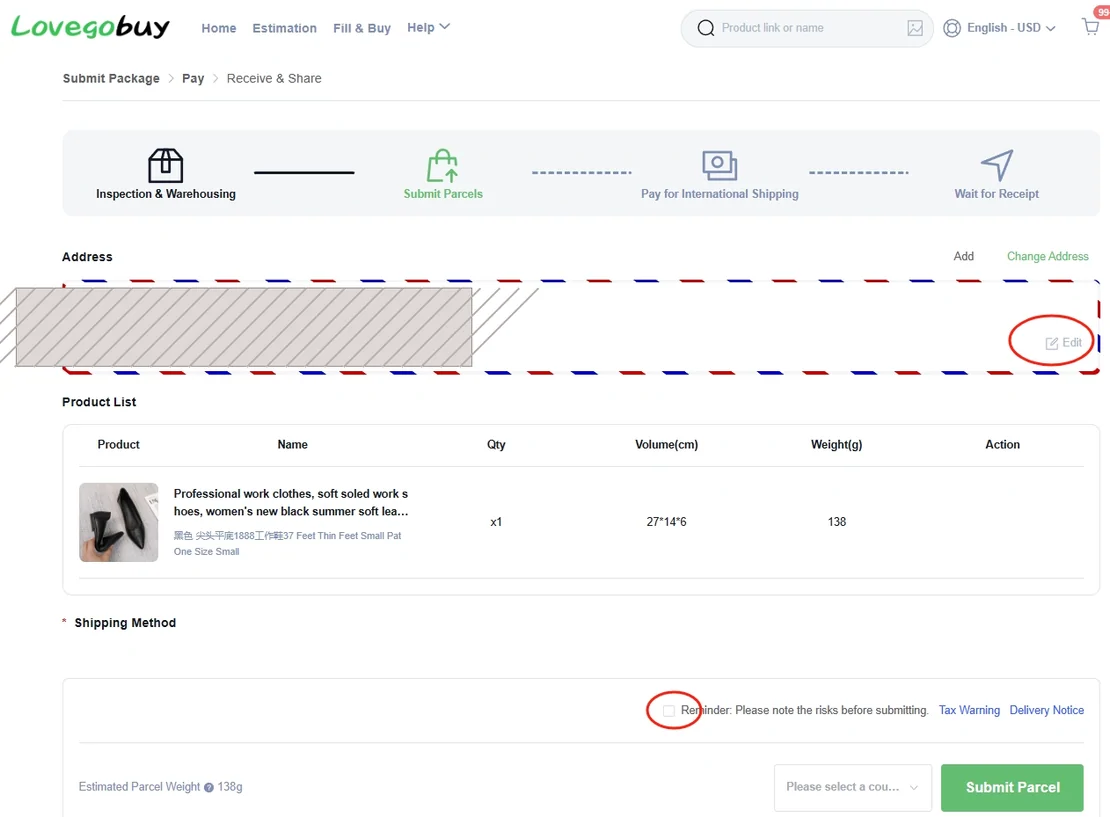Click the weight value 138
The height and width of the screenshot is (817, 1110).
(x=837, y=522)
